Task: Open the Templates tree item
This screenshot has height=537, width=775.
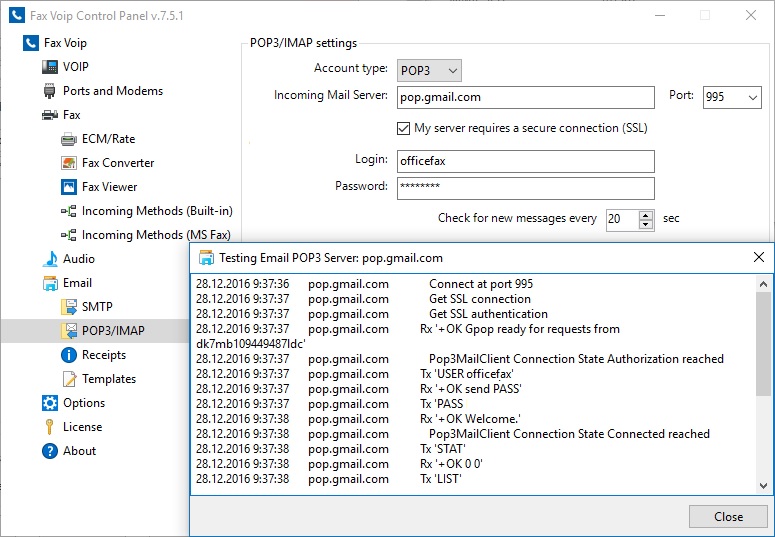Action: click(109, 379)
